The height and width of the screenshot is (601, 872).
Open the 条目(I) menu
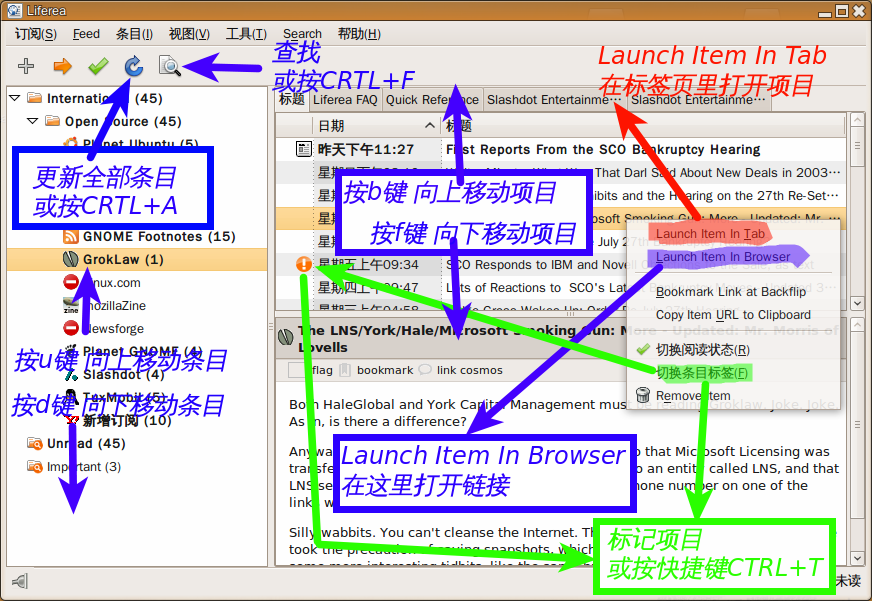pyautogui.click(x=134, y=34)
